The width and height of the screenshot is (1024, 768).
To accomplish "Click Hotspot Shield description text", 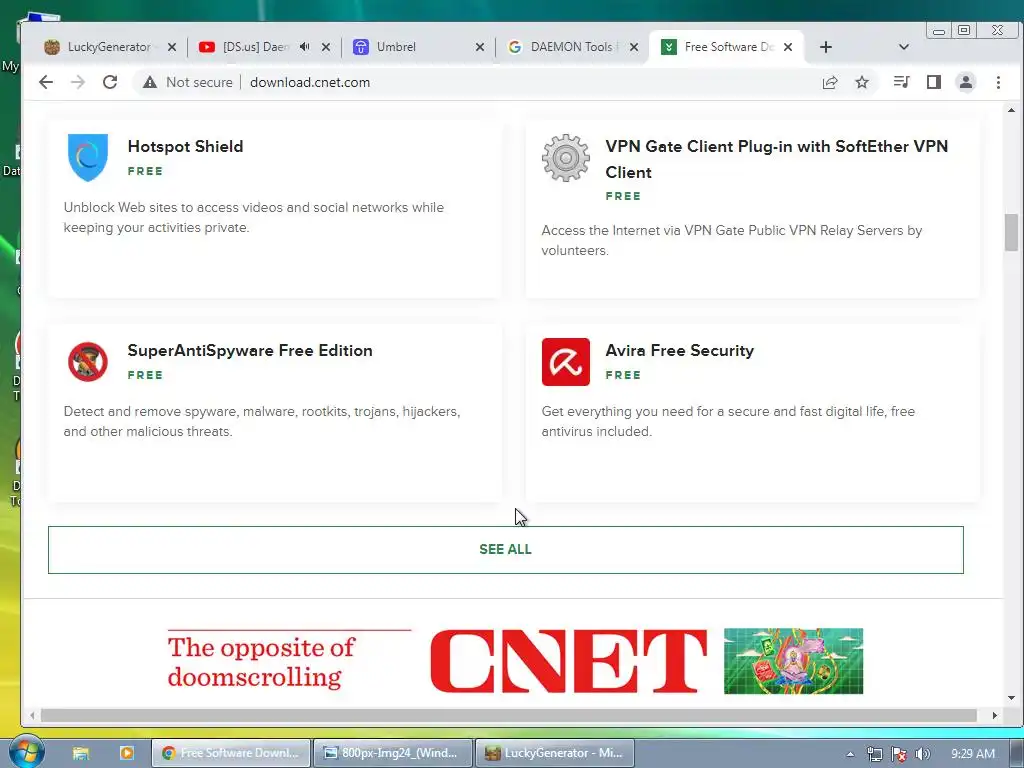I will pos(254,217).
